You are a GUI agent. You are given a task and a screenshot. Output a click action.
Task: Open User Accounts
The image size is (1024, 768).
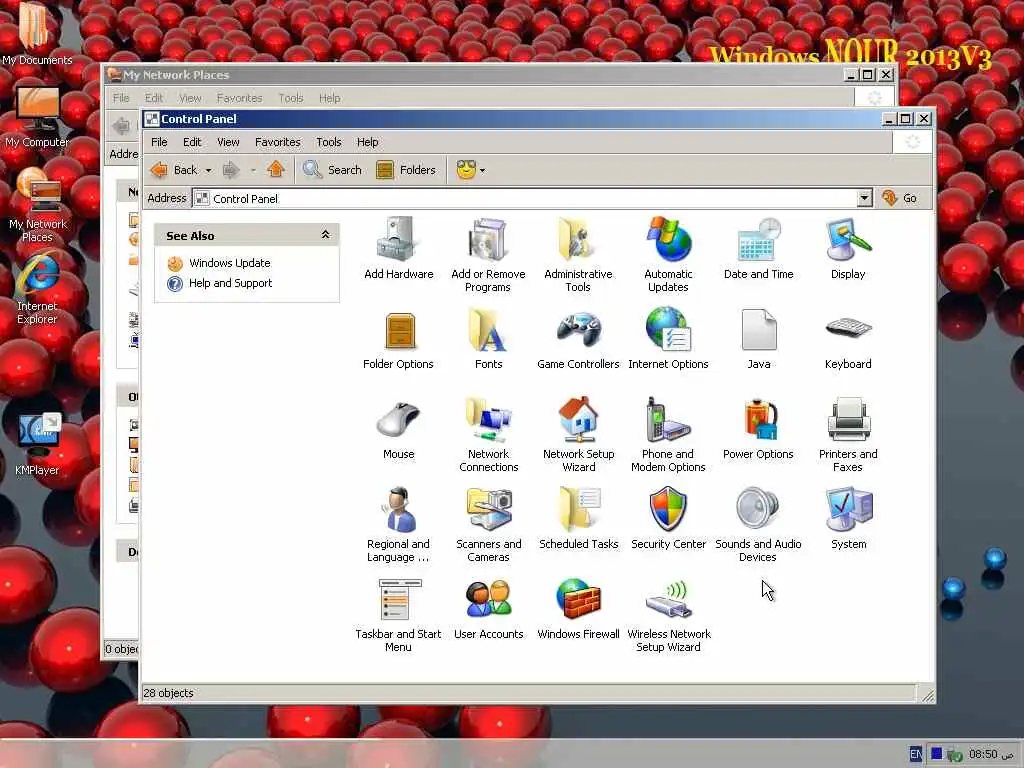pyautogui.click(x=488, y=609)
